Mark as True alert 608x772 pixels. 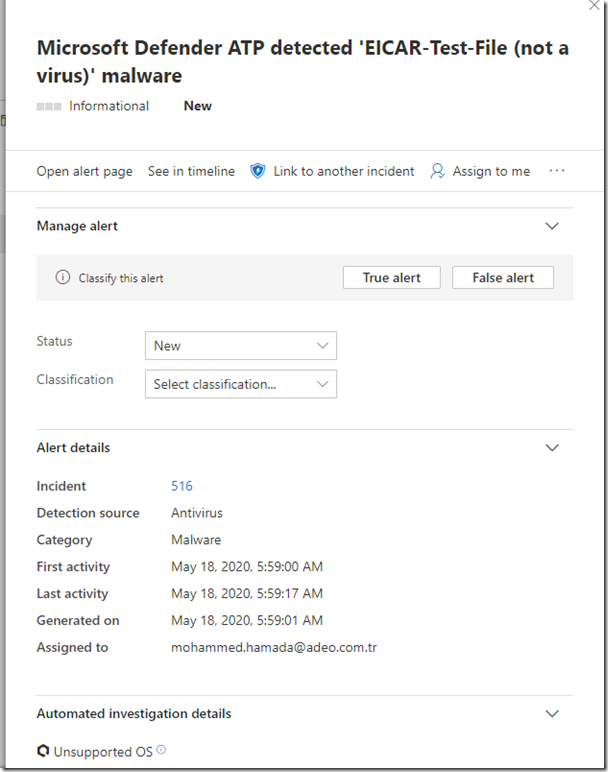(392, 278)
